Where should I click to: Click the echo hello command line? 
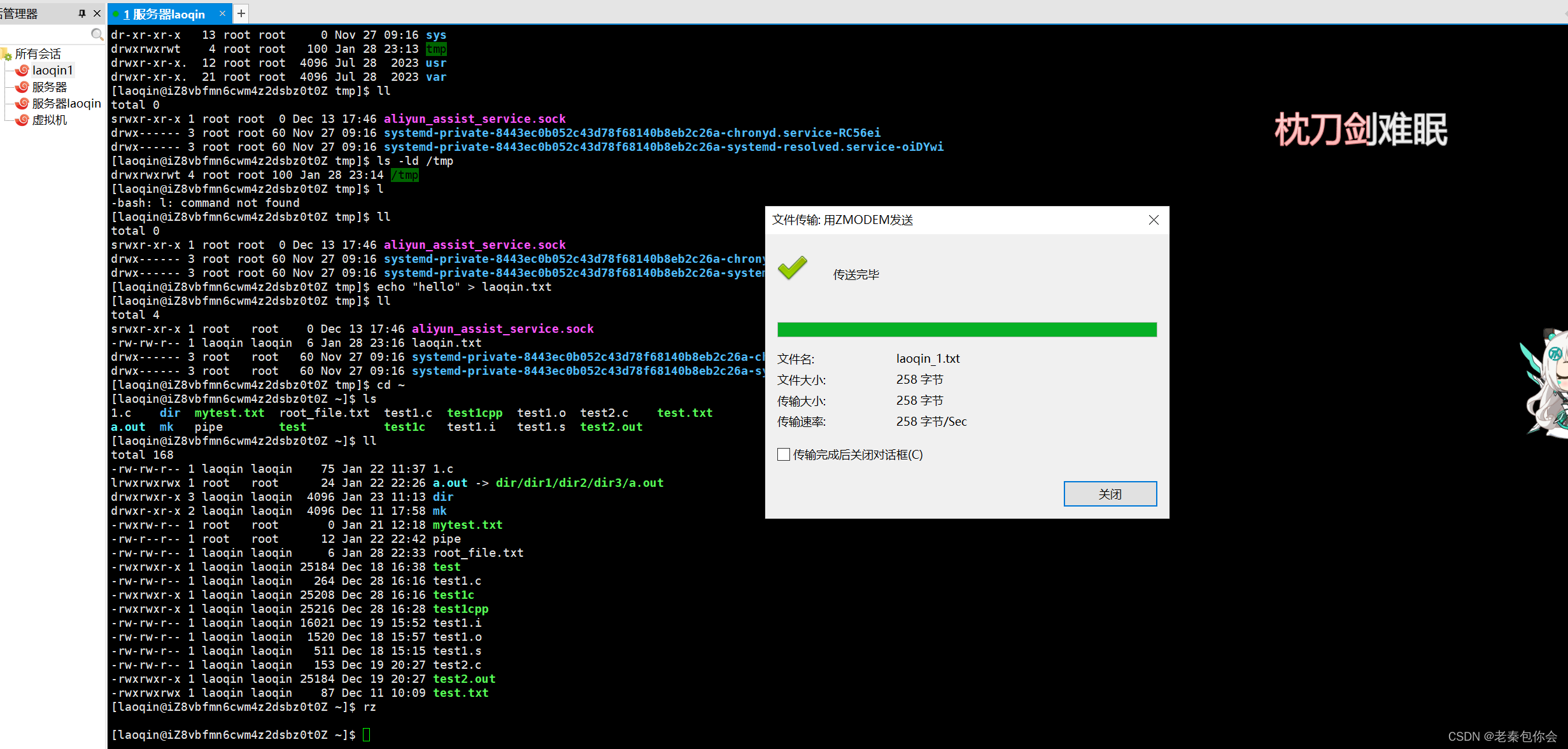[x=332, y=287]
